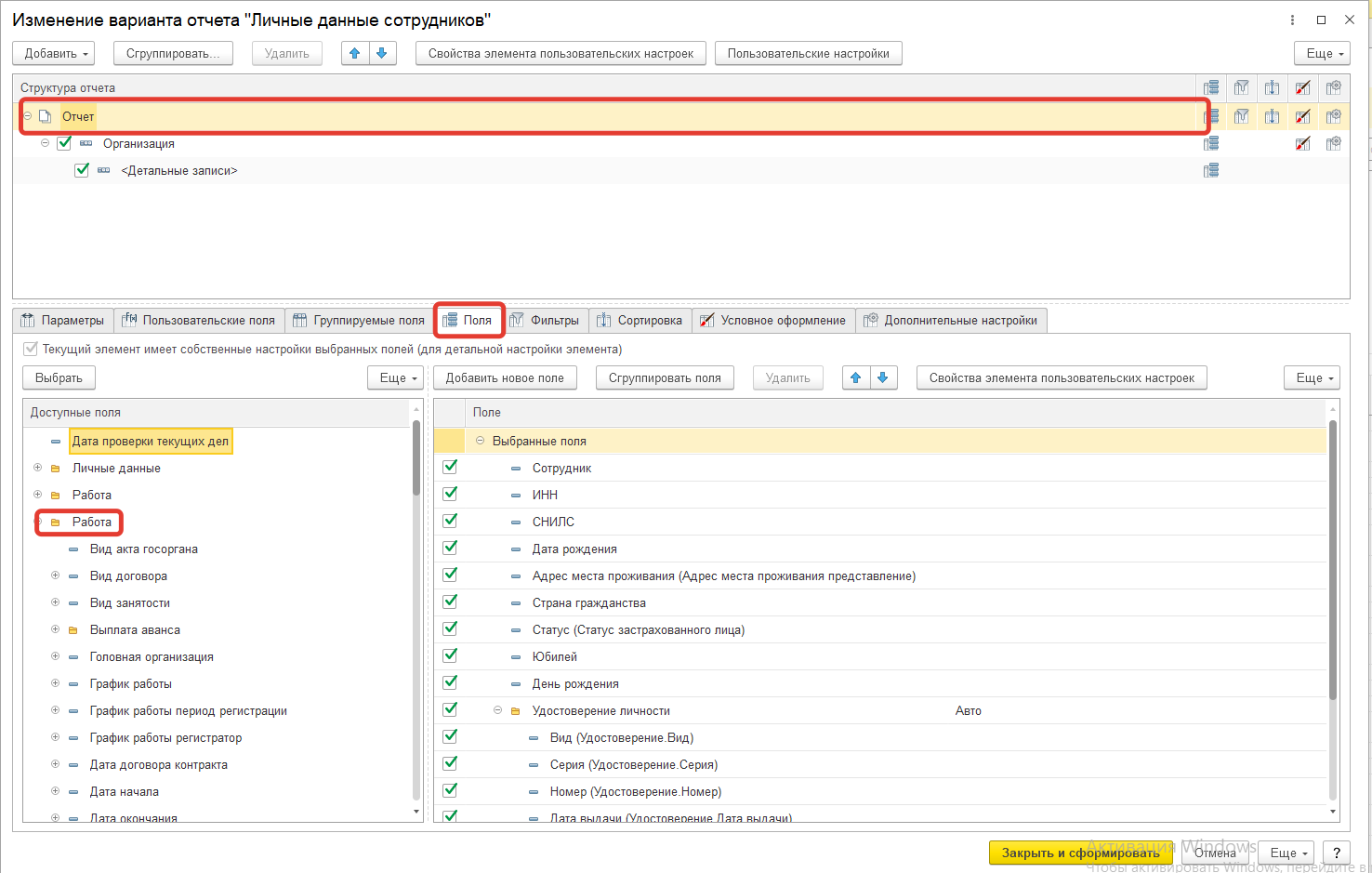Screen dimensions: 1372x873
Task: Move selected field down in fields panel
Action: pyautogui.click(x=883, y=378)
